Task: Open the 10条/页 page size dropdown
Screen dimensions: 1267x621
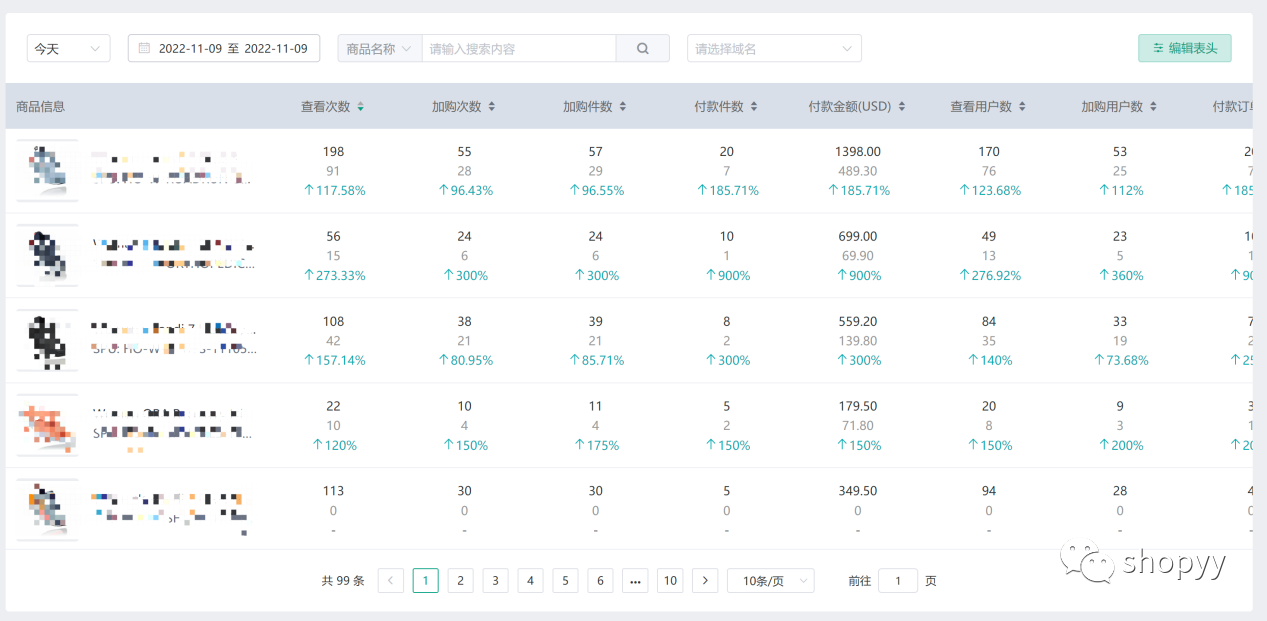Action: pos(770,581)
